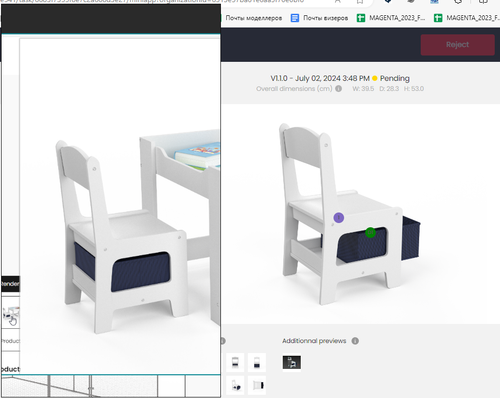Open MAGENTA_2023 bookmark right after Почты визеров
The width and height of the screenshot is (500, 398).
[x=391, y=18]
